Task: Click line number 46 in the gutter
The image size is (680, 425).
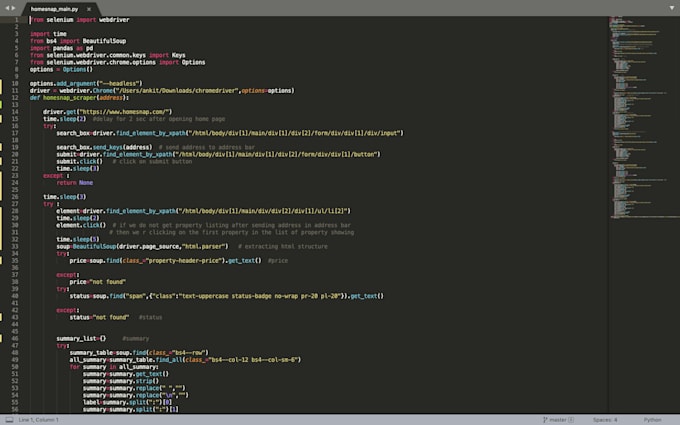Action: (x=15, y=338)
